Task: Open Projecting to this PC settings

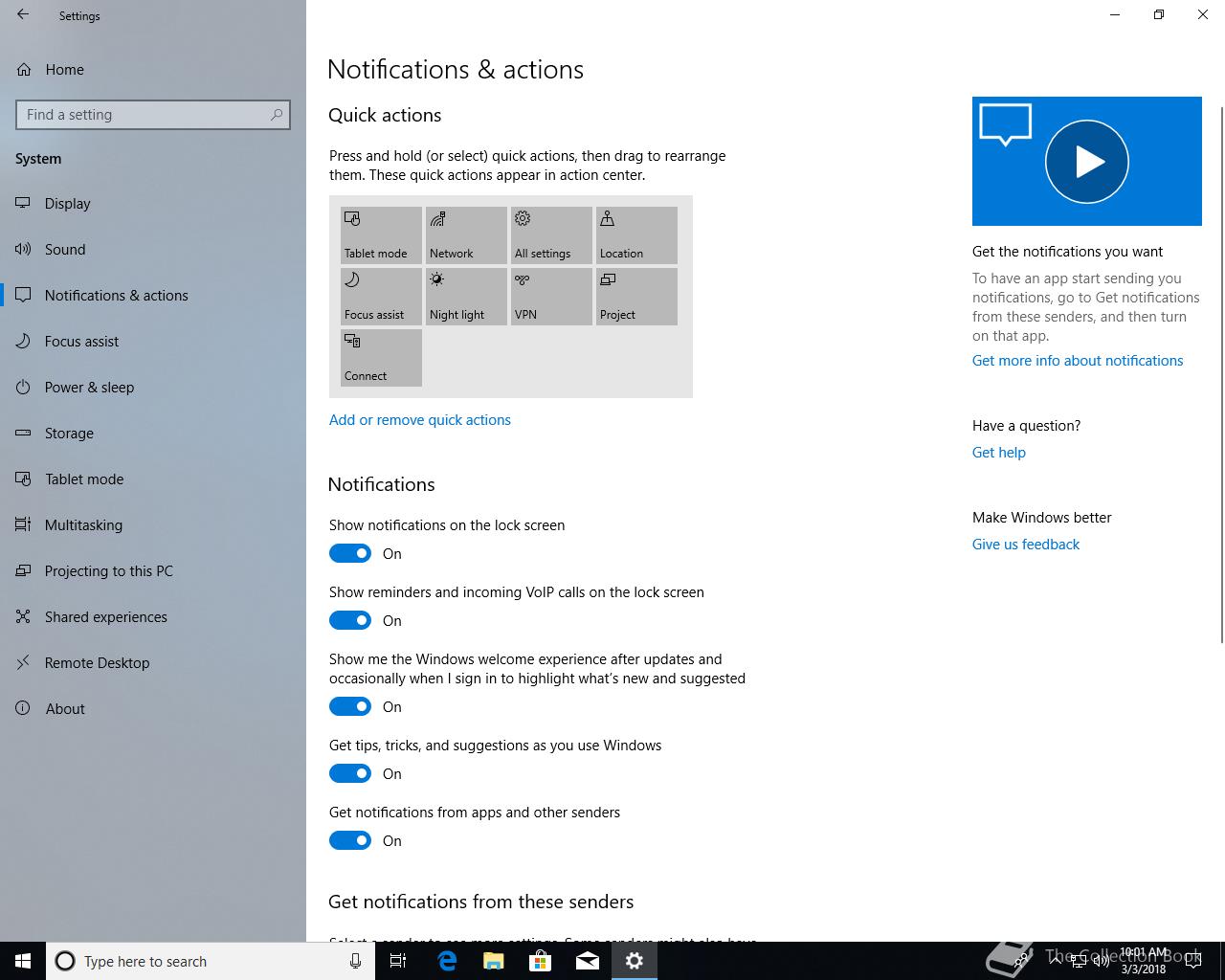Action: 153,571
